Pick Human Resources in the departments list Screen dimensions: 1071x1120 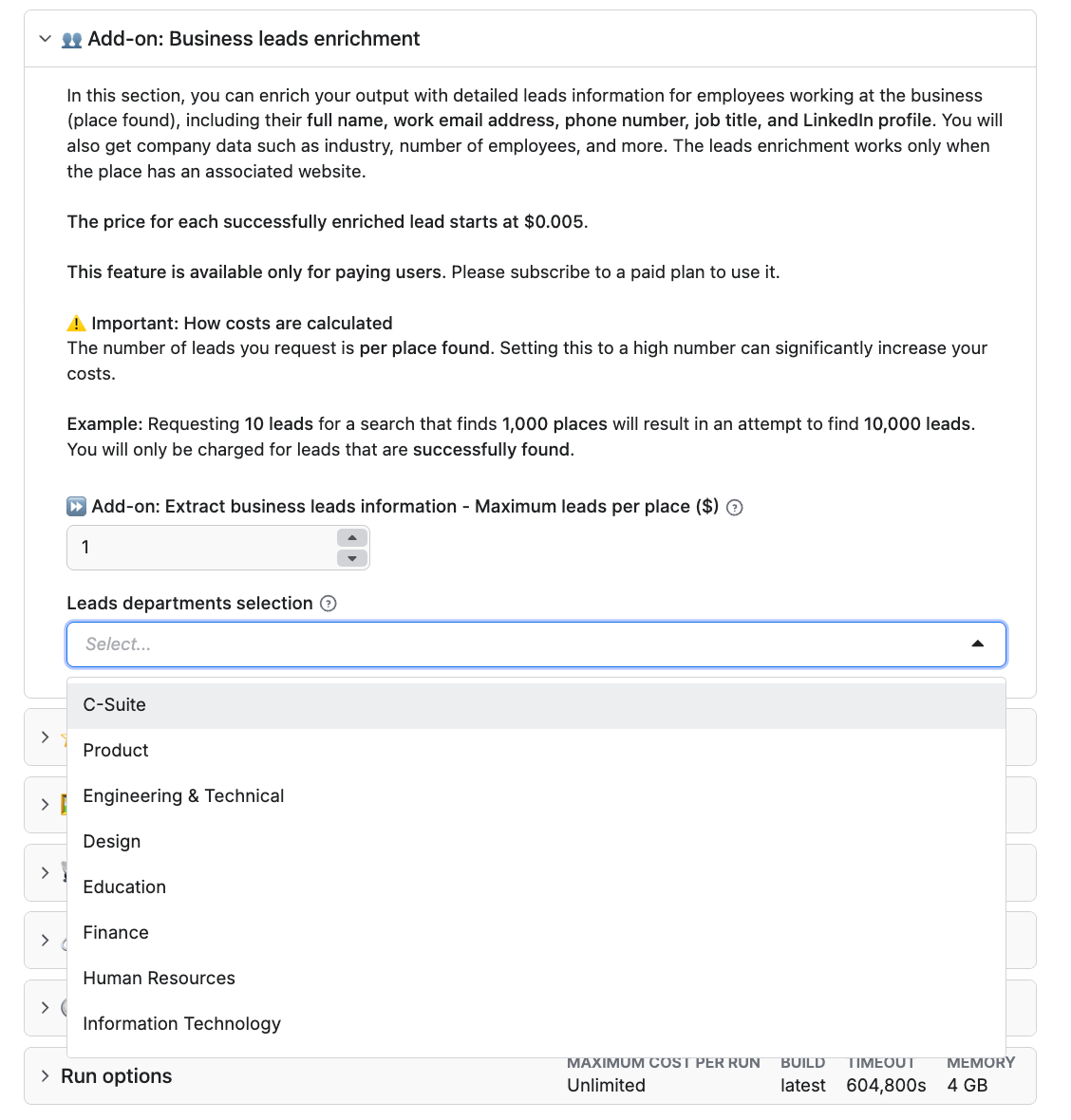click(x=159, y=978)
